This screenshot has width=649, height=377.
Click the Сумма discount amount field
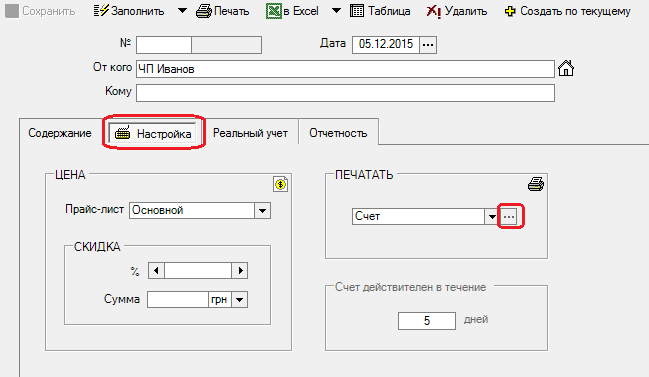[x=178, y=300]
